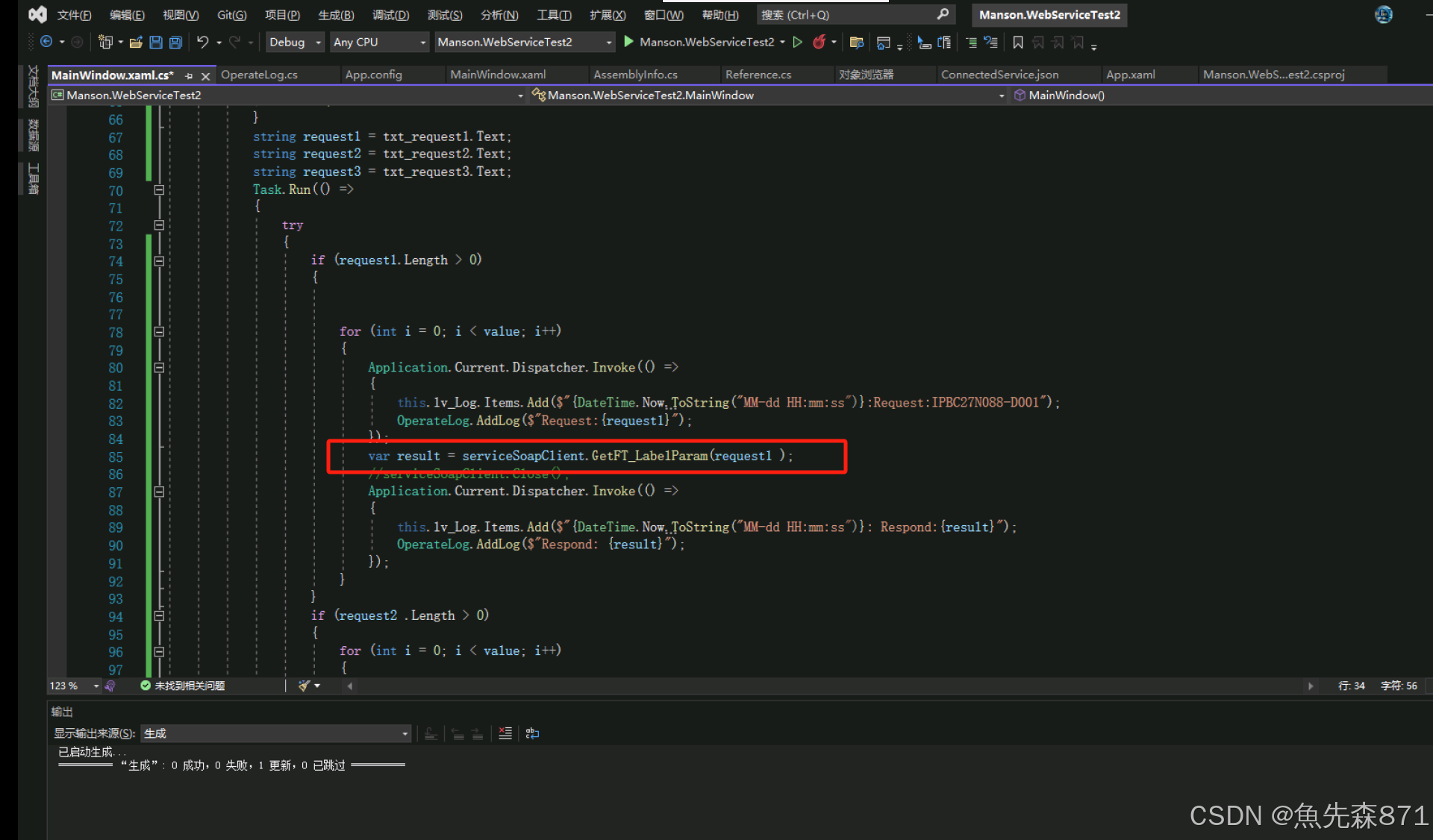Collapse the if request1 block at line 74
This screenshot has height=840, width=1433.
[x=159, y=260]
